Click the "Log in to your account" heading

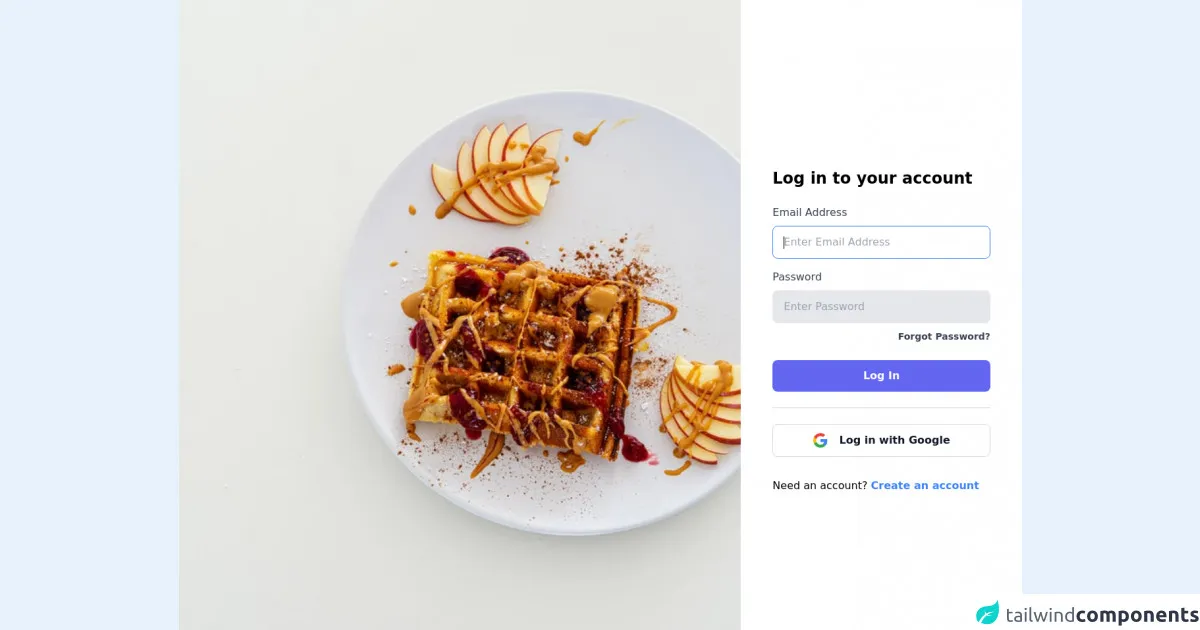point(872,178)
